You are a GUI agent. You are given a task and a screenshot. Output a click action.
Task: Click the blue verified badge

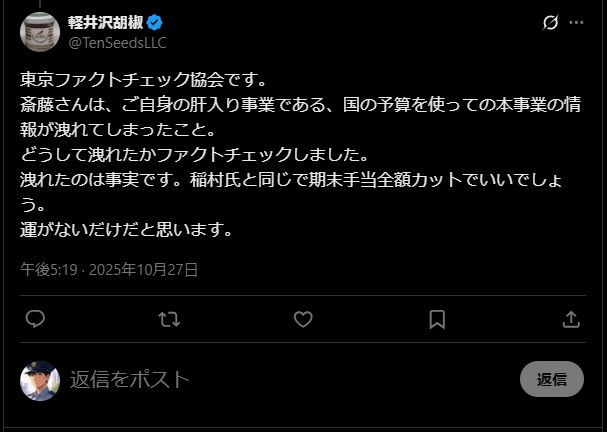pos(156,22)
